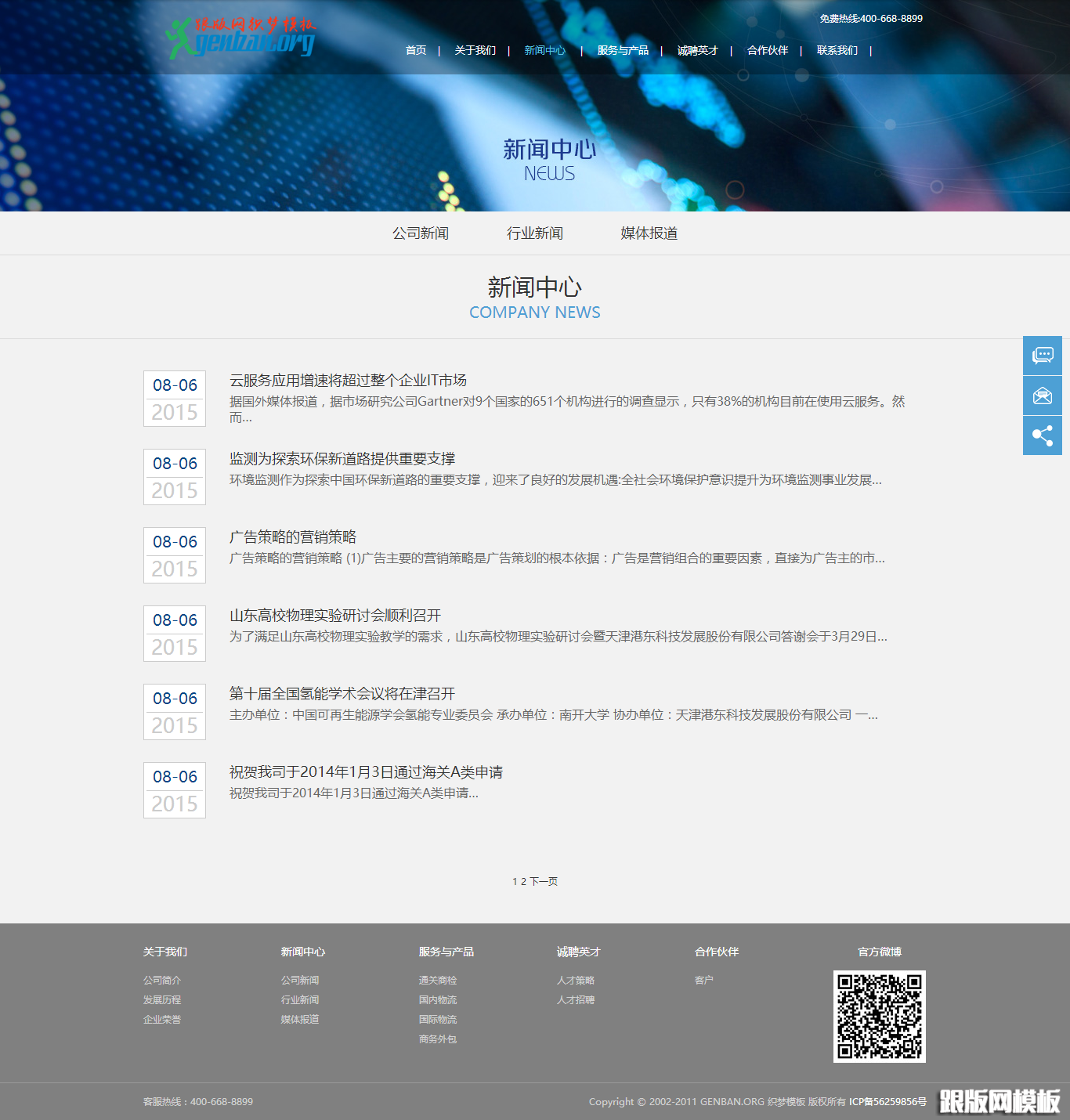The image size is (1070, 1120).
Task: Scan the 官方微博 QR code image
Action: coord(880,1016)
